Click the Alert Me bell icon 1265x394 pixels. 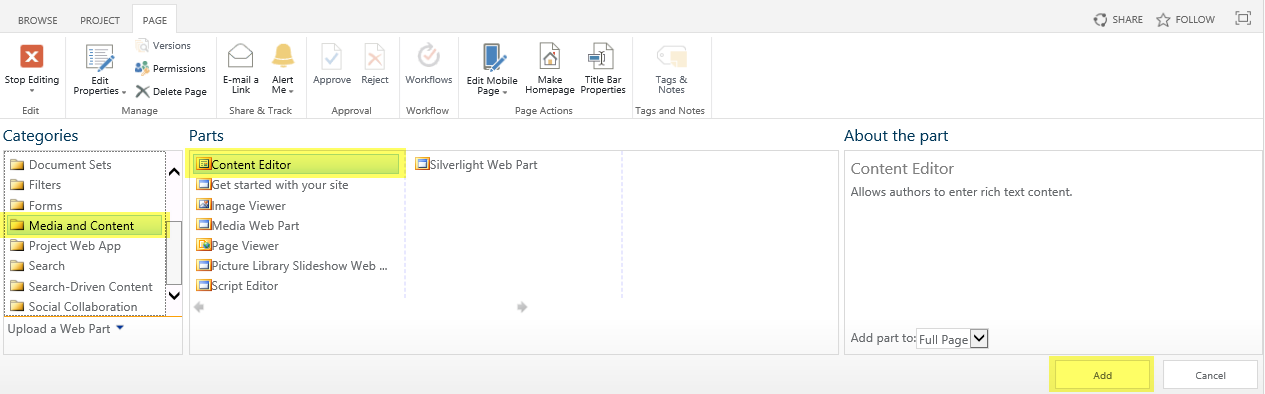click(x=283, y=56)
